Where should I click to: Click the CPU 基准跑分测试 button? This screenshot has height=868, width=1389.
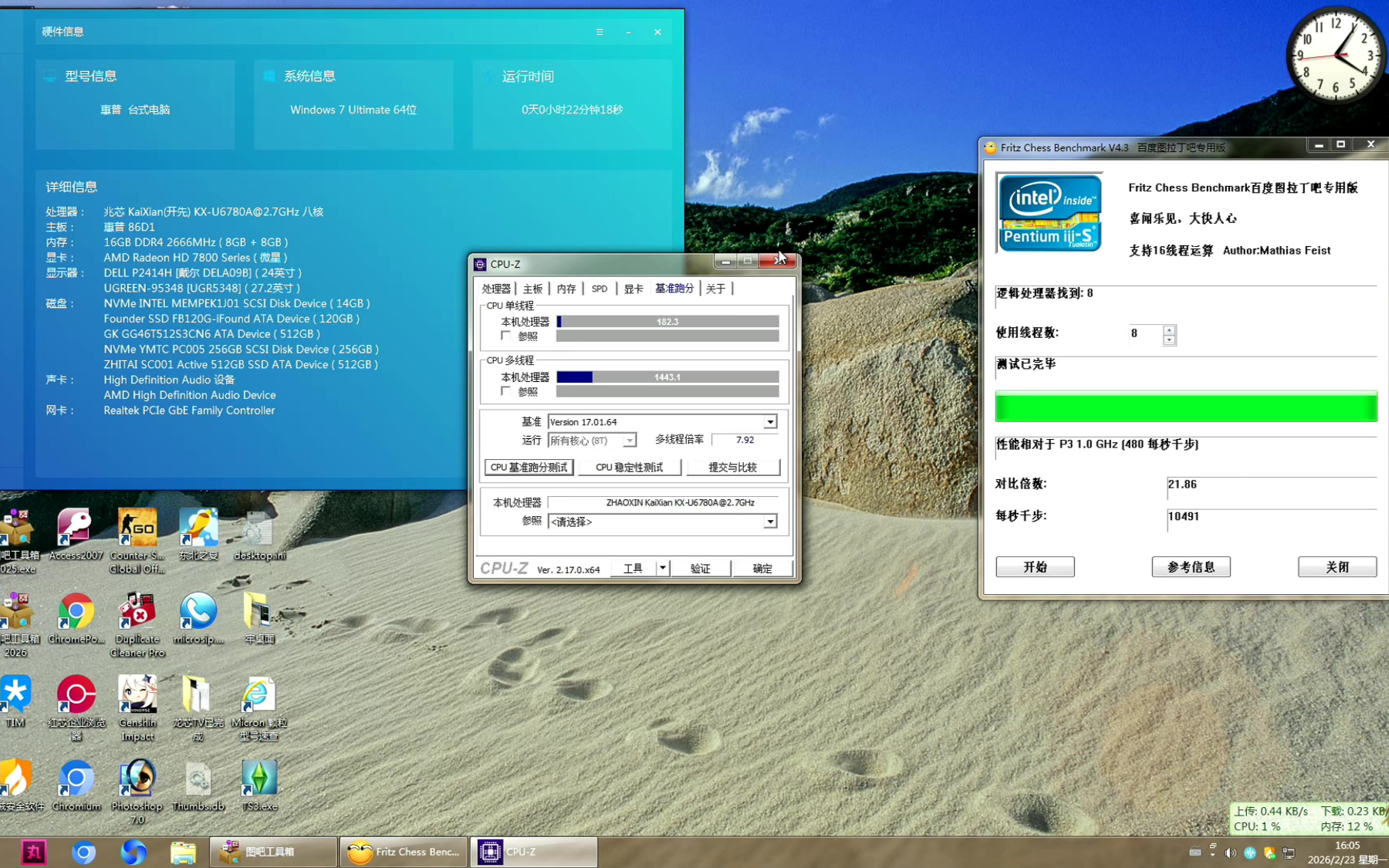(529, 468)
